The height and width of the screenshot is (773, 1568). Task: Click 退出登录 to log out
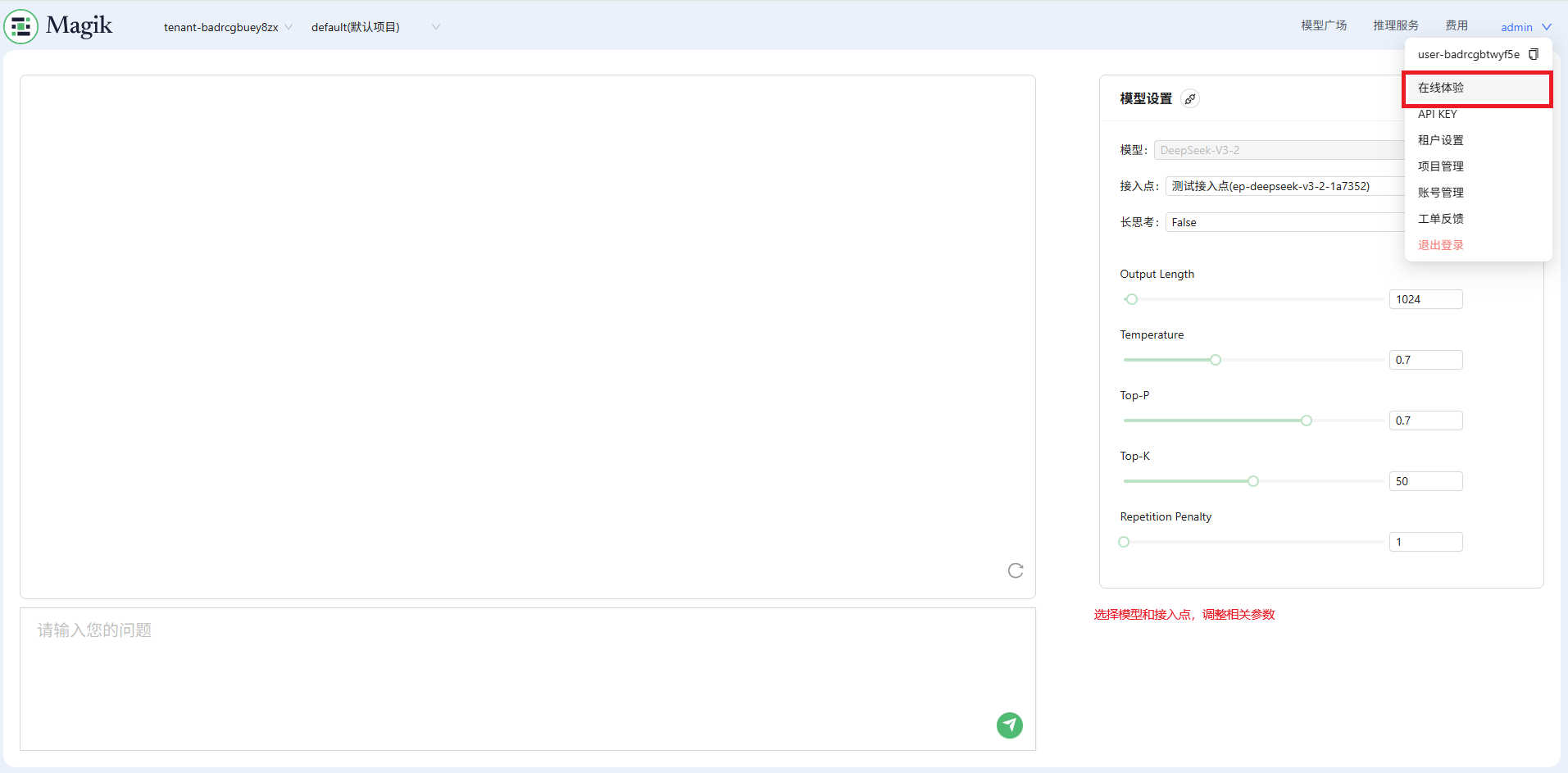coord(1441,245)
